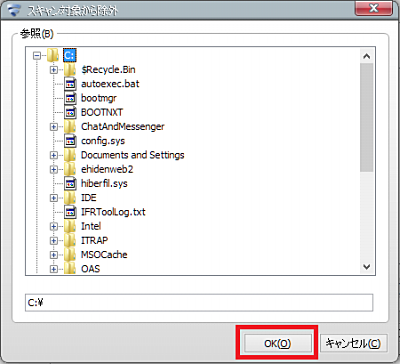Select ehidenweb2 folder name
Image resolution: width=400 pixels, height=364 pixels.
pos(107,169)
